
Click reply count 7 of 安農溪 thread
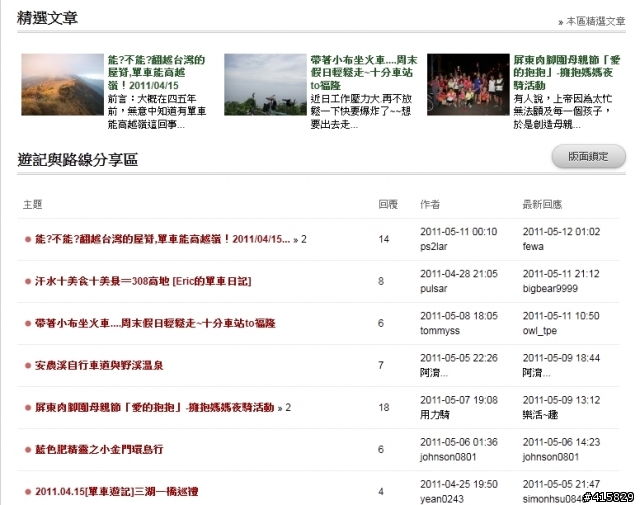click(381, 365)
